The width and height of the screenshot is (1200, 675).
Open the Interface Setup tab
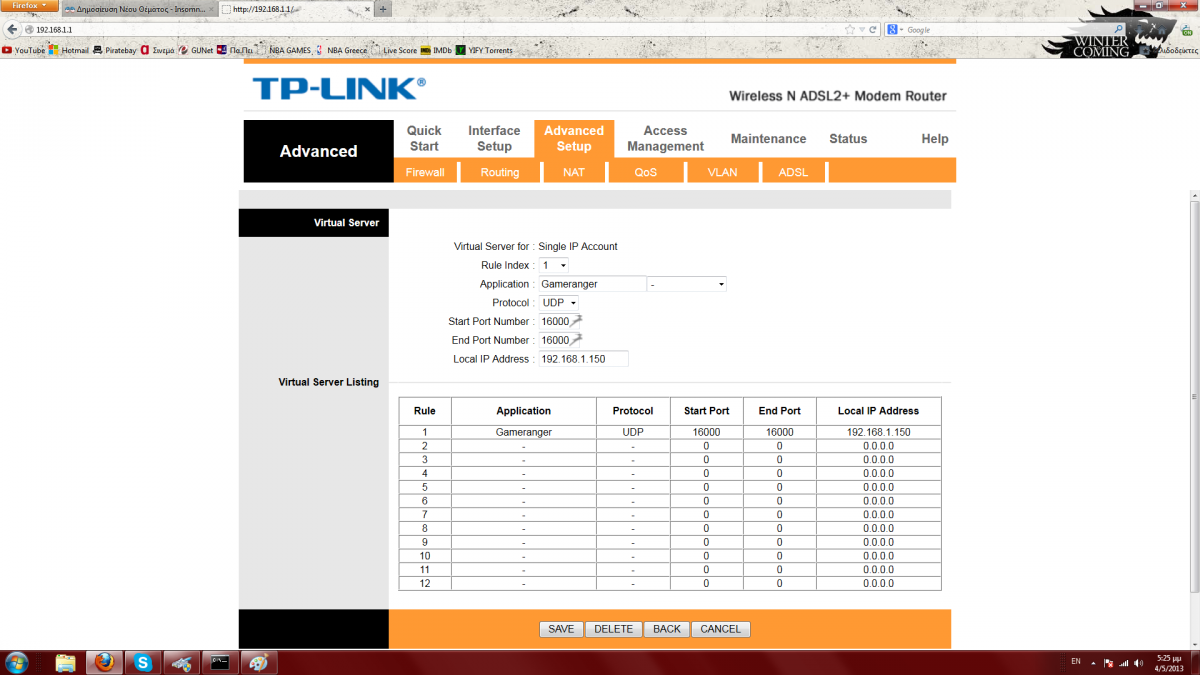pyautogui.click(x=494, y=138)
